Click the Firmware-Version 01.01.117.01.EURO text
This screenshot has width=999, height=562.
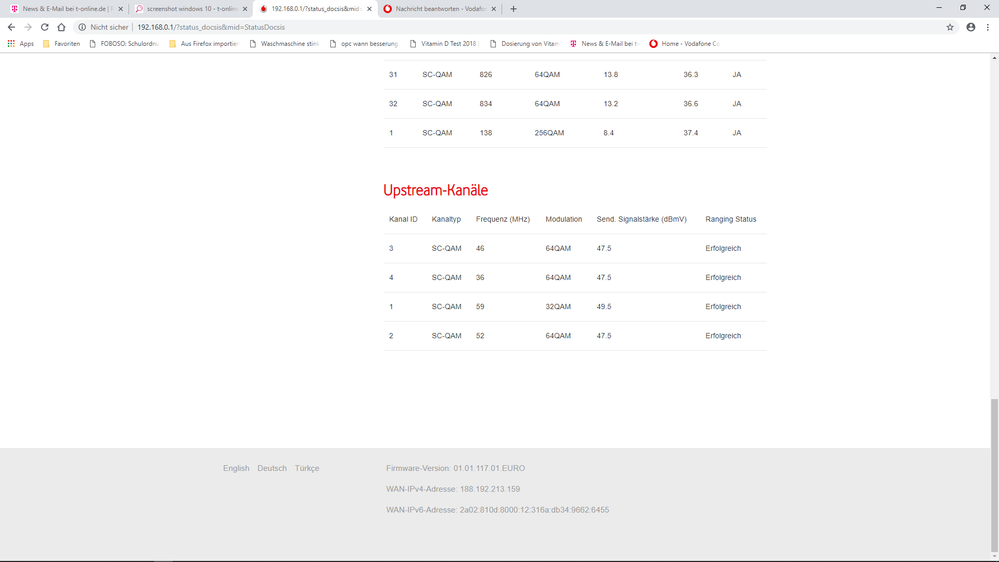coord(456,468)
